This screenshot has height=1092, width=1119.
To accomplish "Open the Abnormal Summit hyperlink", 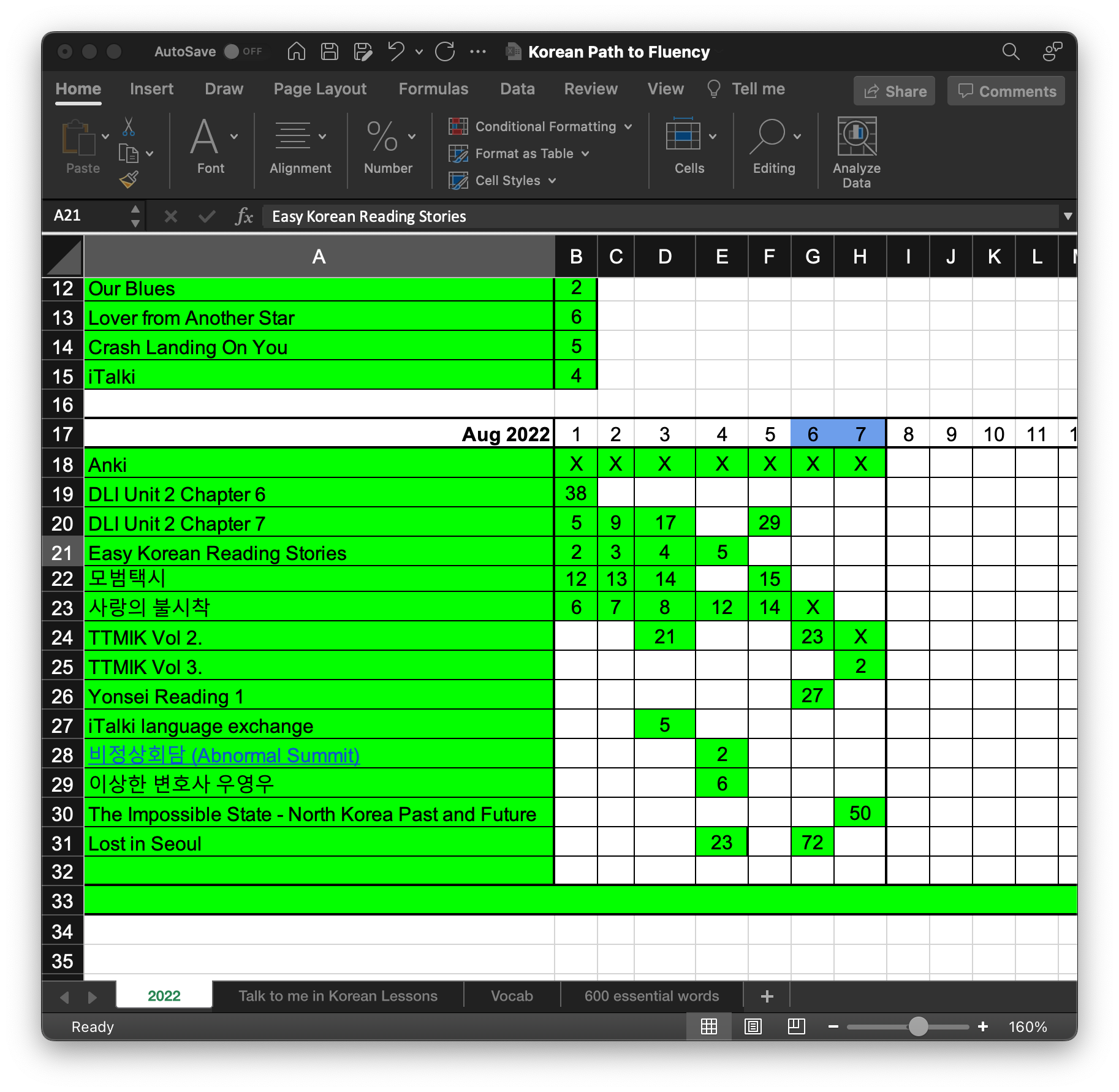I will point(224,755).
